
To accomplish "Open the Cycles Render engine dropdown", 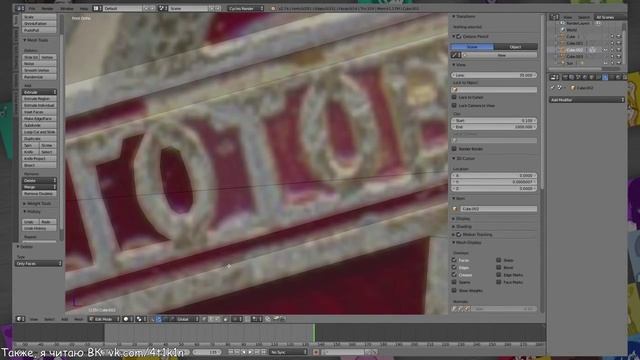I will click(246, 8).
